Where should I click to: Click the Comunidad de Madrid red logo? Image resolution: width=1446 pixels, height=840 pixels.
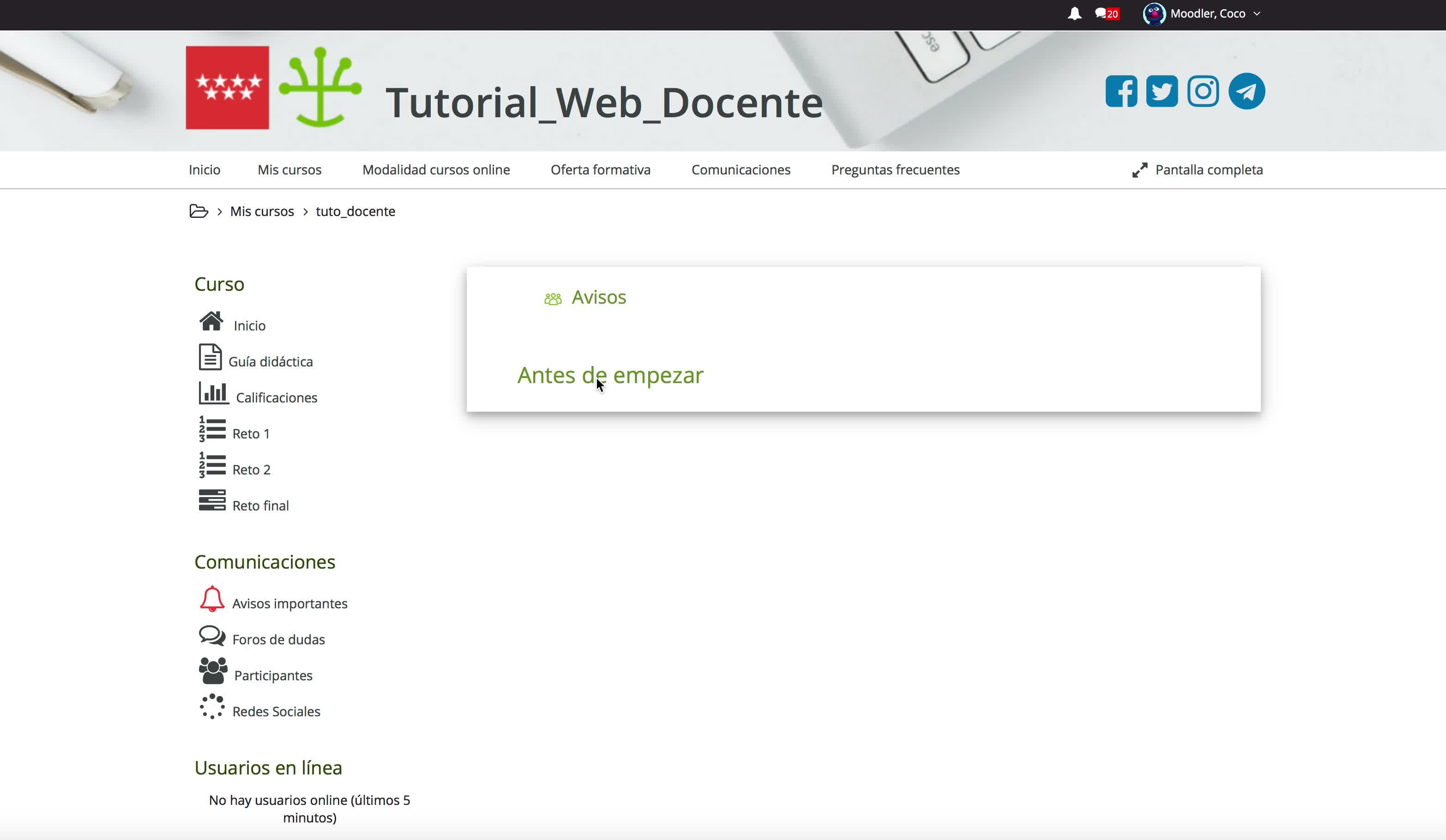coord(227,88)
